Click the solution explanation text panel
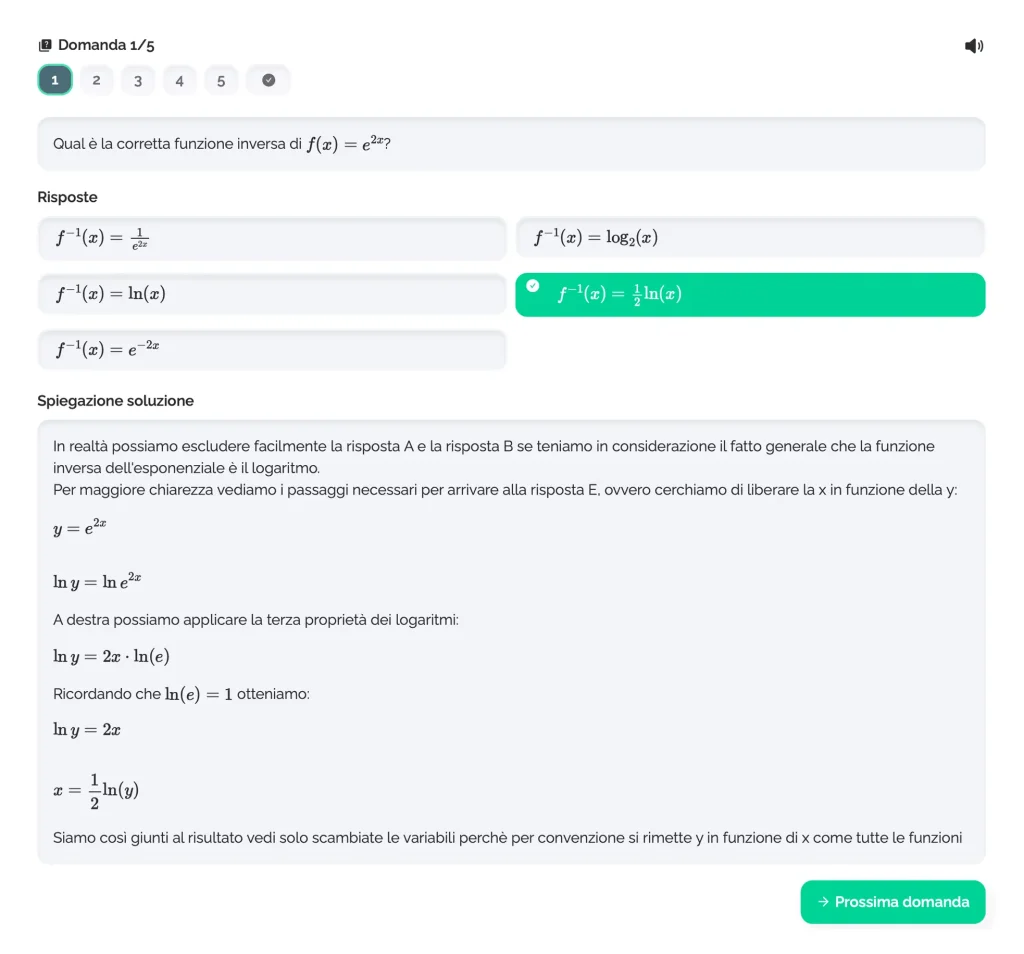 click(x=511, y=643)
